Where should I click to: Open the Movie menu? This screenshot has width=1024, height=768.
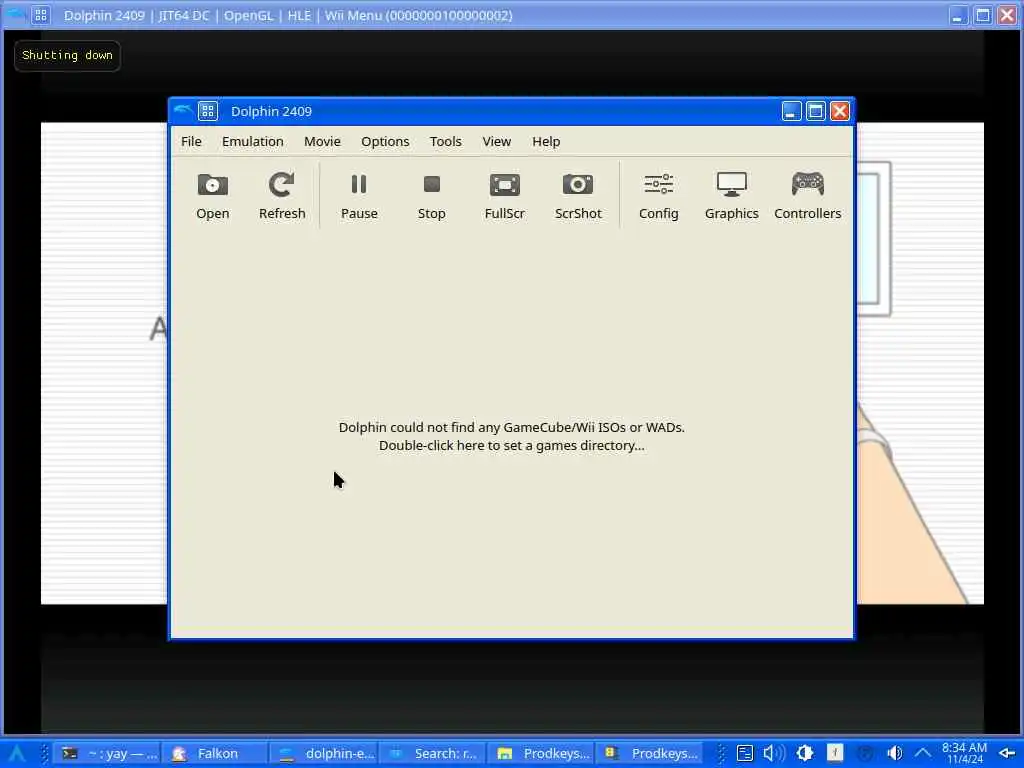(323, 142)
